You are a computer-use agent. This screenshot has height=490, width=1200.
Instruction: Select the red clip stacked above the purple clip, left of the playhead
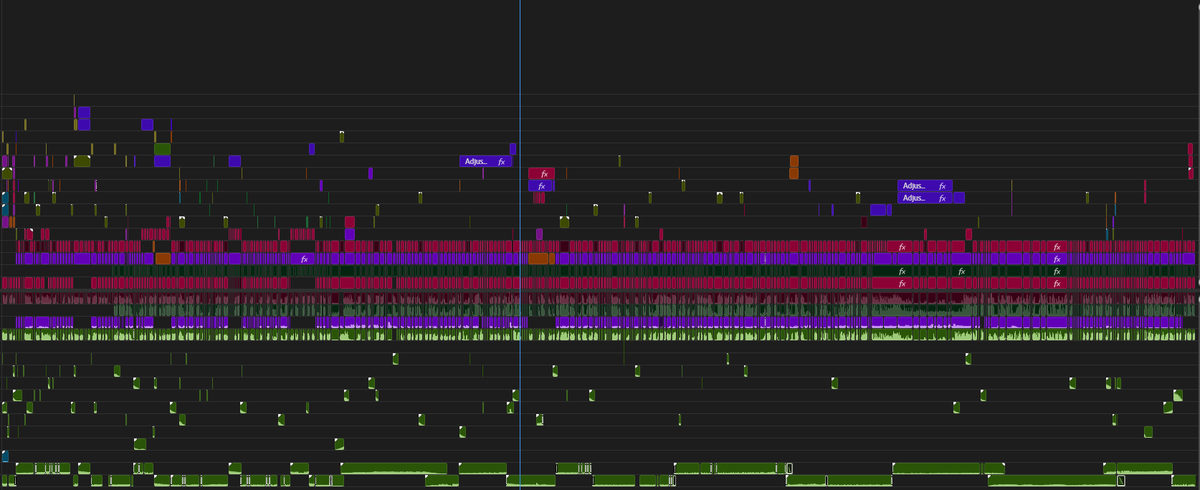click(350, 222)
